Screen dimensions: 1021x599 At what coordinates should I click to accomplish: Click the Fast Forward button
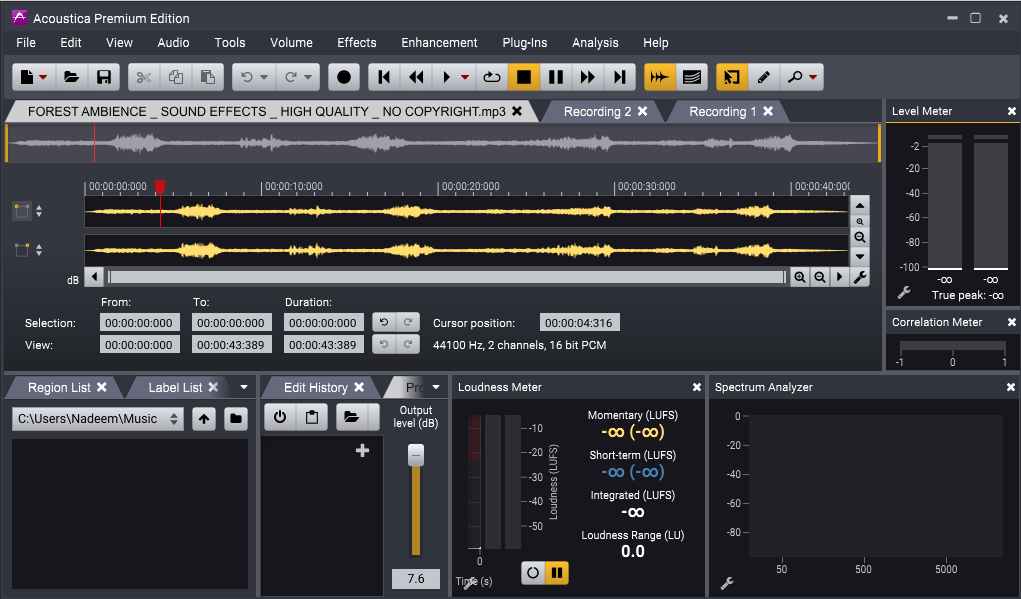(x=587, y=77)
